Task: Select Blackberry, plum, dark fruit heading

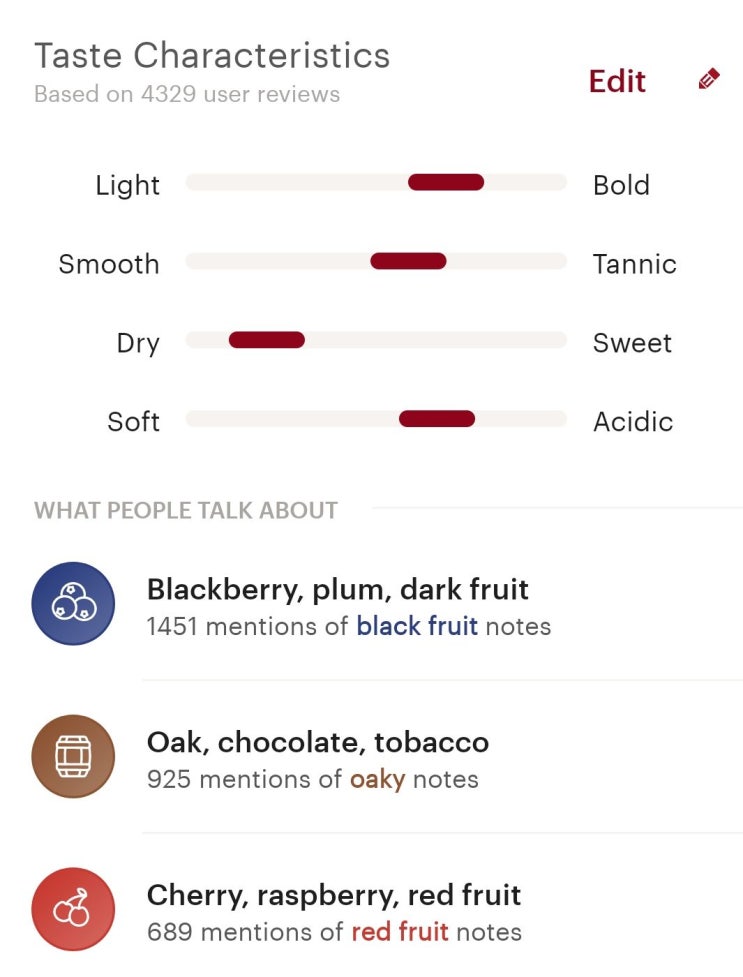Action: click(x=338, y=589)
